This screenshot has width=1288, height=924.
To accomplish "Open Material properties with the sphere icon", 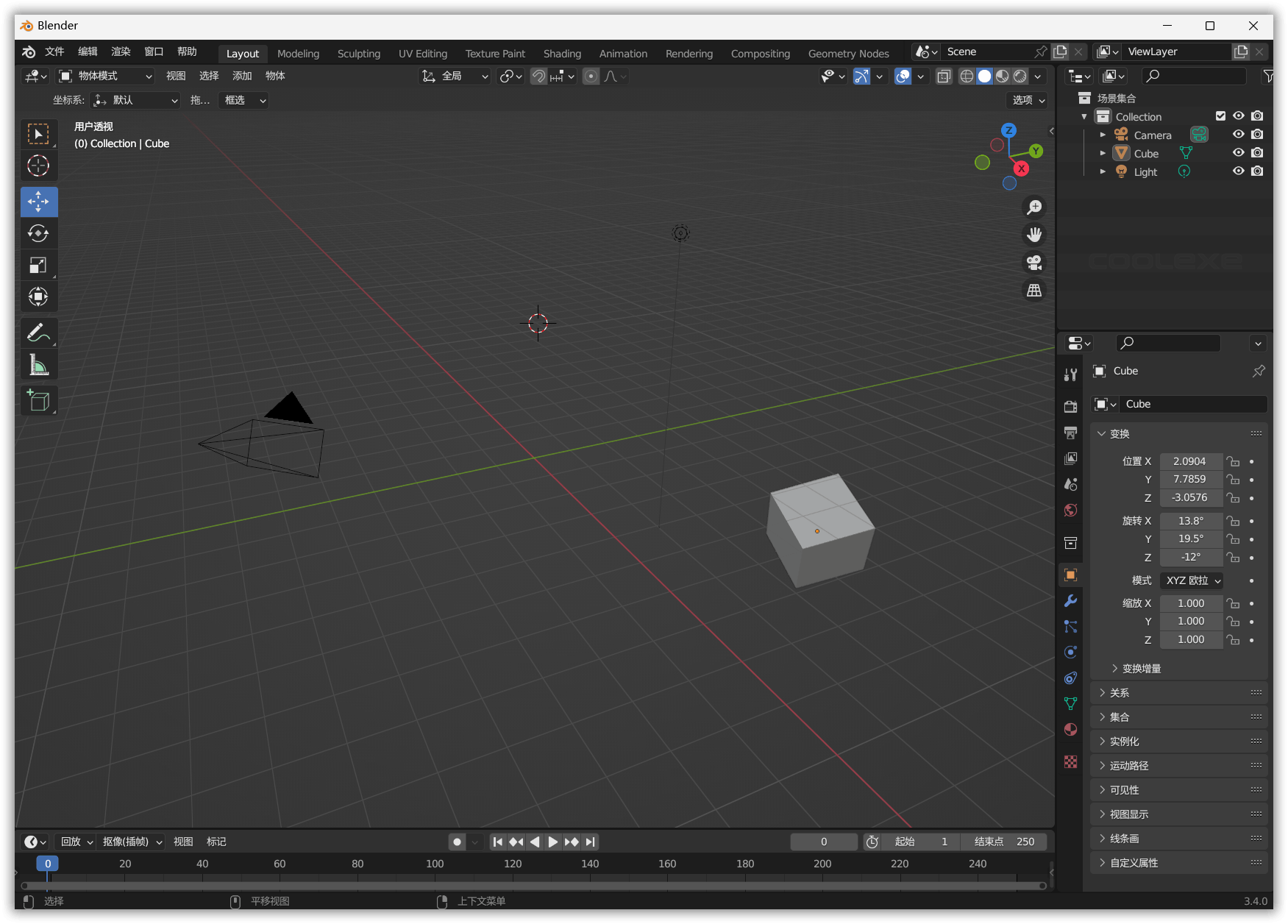I will 1070,729.
